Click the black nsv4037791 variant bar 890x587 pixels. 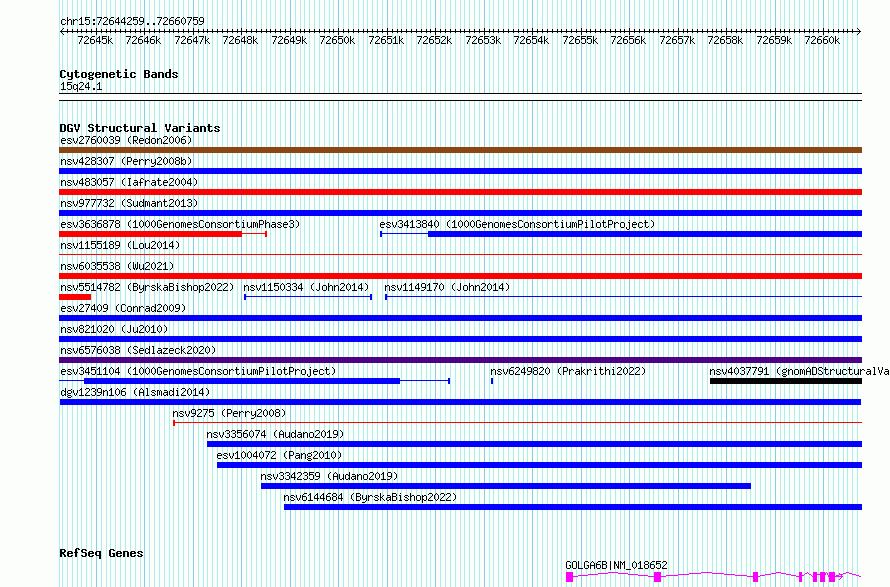(x=786, y=381)
